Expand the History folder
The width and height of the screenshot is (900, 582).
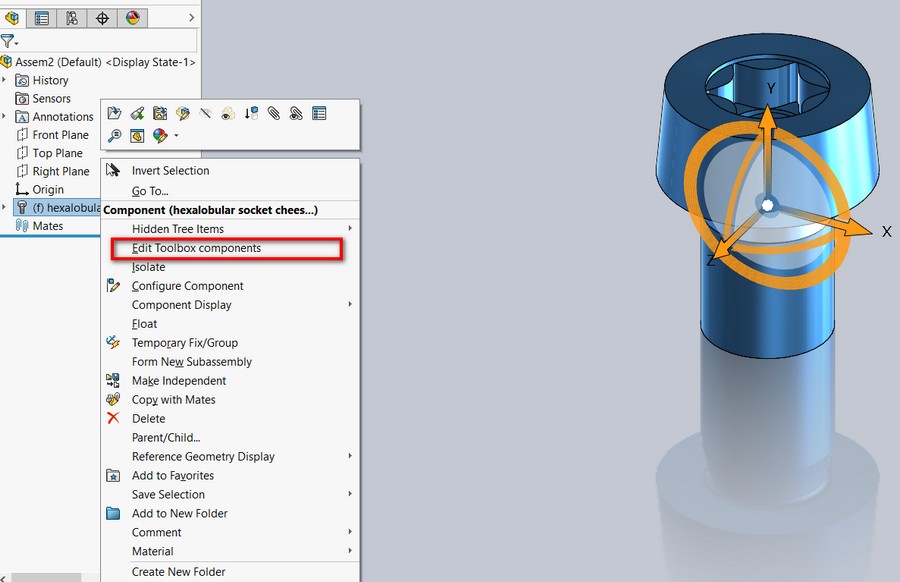[4, 80]
